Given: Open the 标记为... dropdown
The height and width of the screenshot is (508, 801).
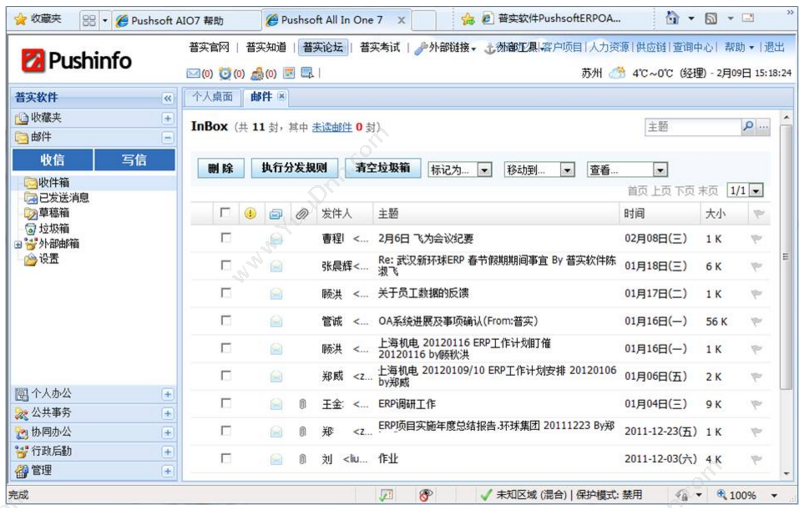Looking at the screenshot, I should pos(460,170).
